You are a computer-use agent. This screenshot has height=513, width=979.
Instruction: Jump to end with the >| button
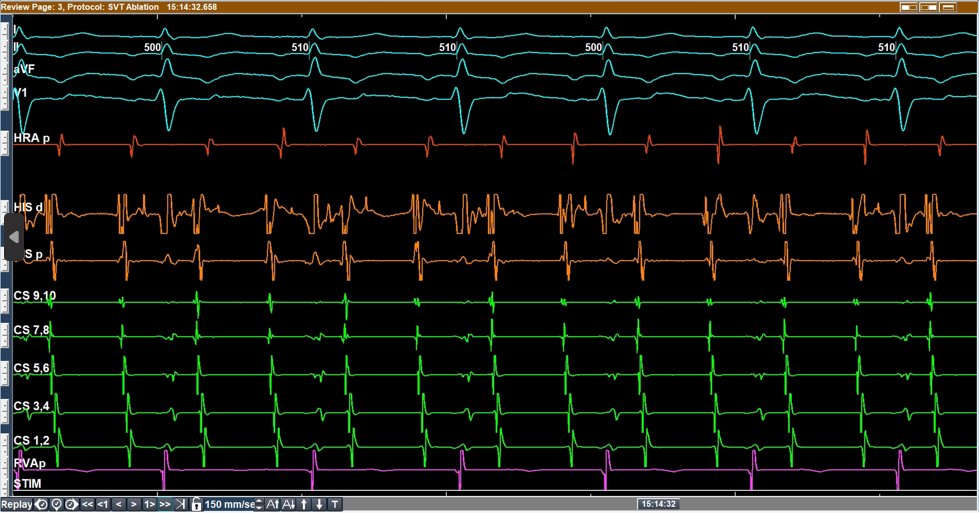pos(180,504)
